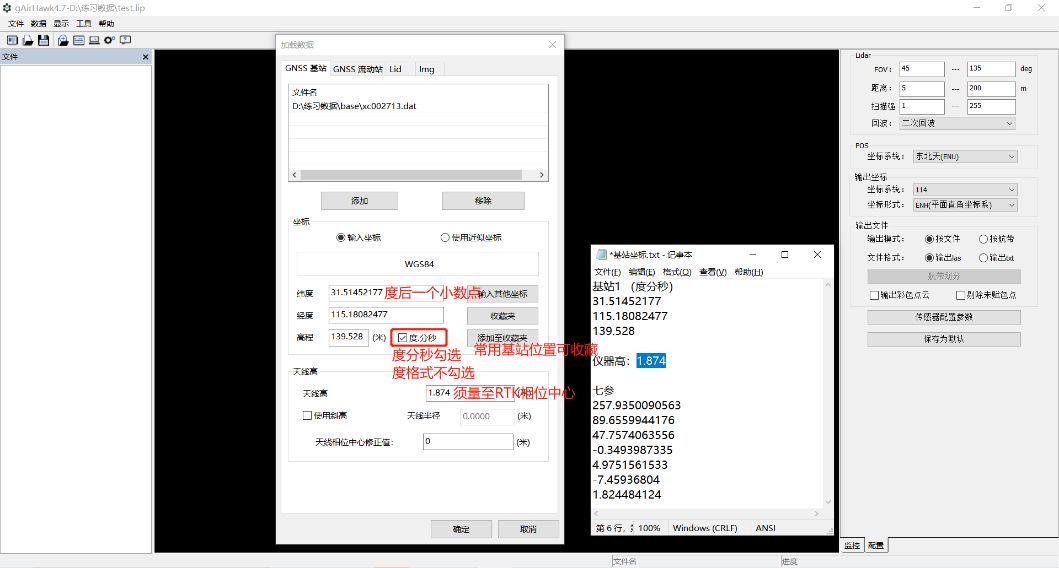Click the 经度 longitude input field

(386, 315)
